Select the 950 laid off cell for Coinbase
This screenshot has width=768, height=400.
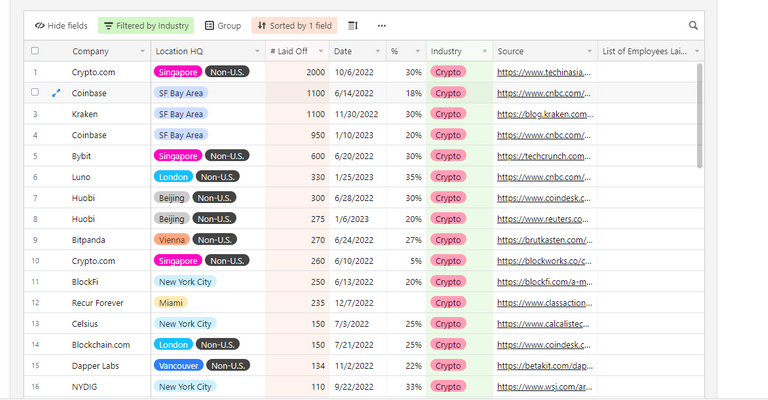pos(297,135)
